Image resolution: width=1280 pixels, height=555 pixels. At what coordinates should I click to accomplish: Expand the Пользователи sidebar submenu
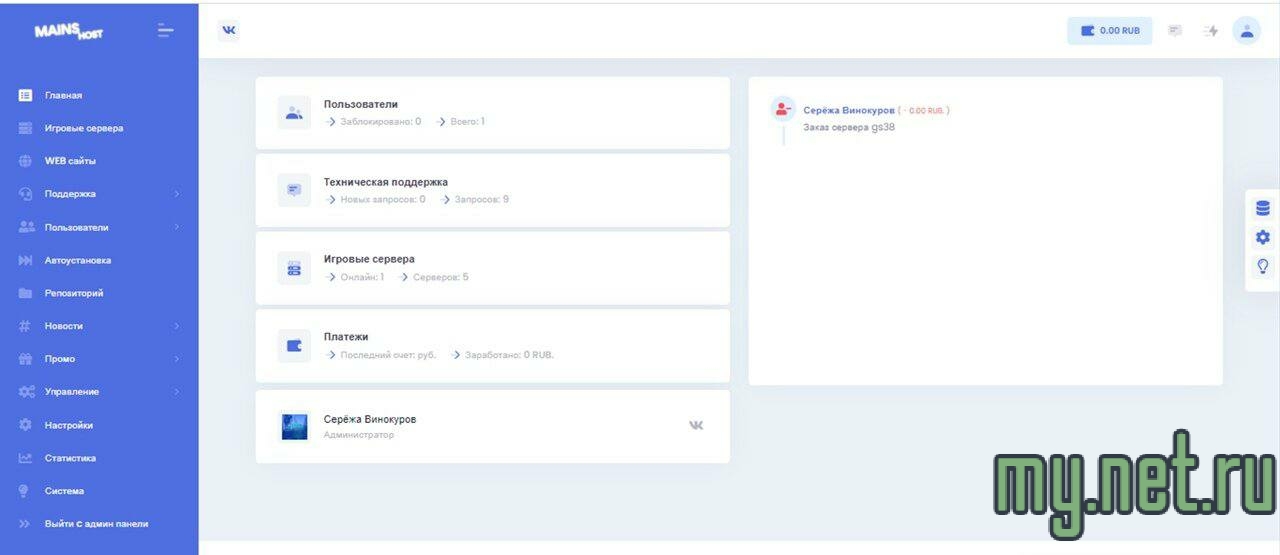tap(176, 227)
